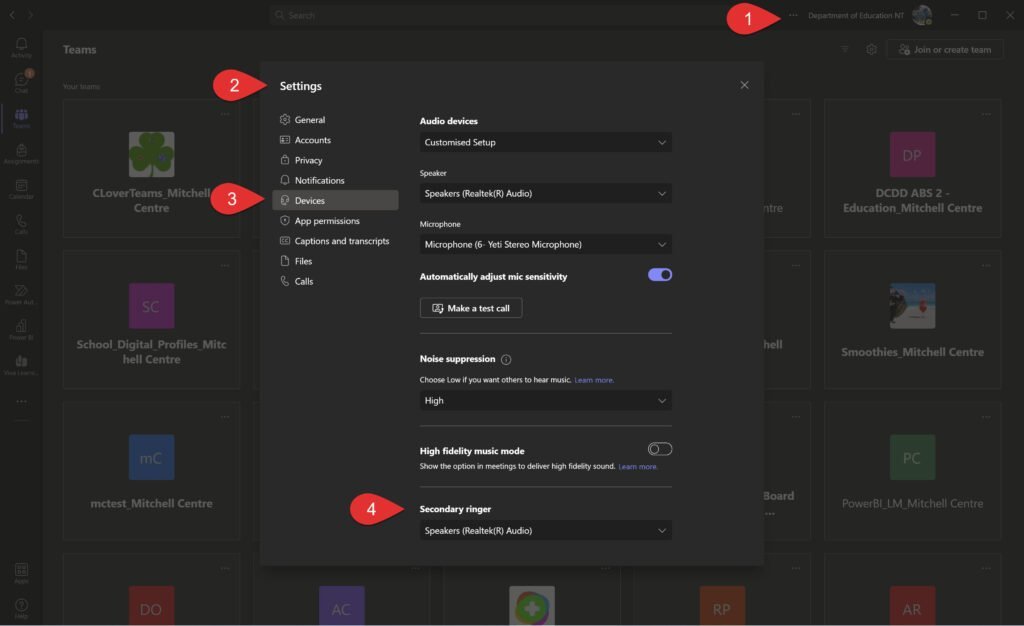Open Files in the left app sidebar
Viewport: 1024px width, 626px height.
click(x=21, y=259)
